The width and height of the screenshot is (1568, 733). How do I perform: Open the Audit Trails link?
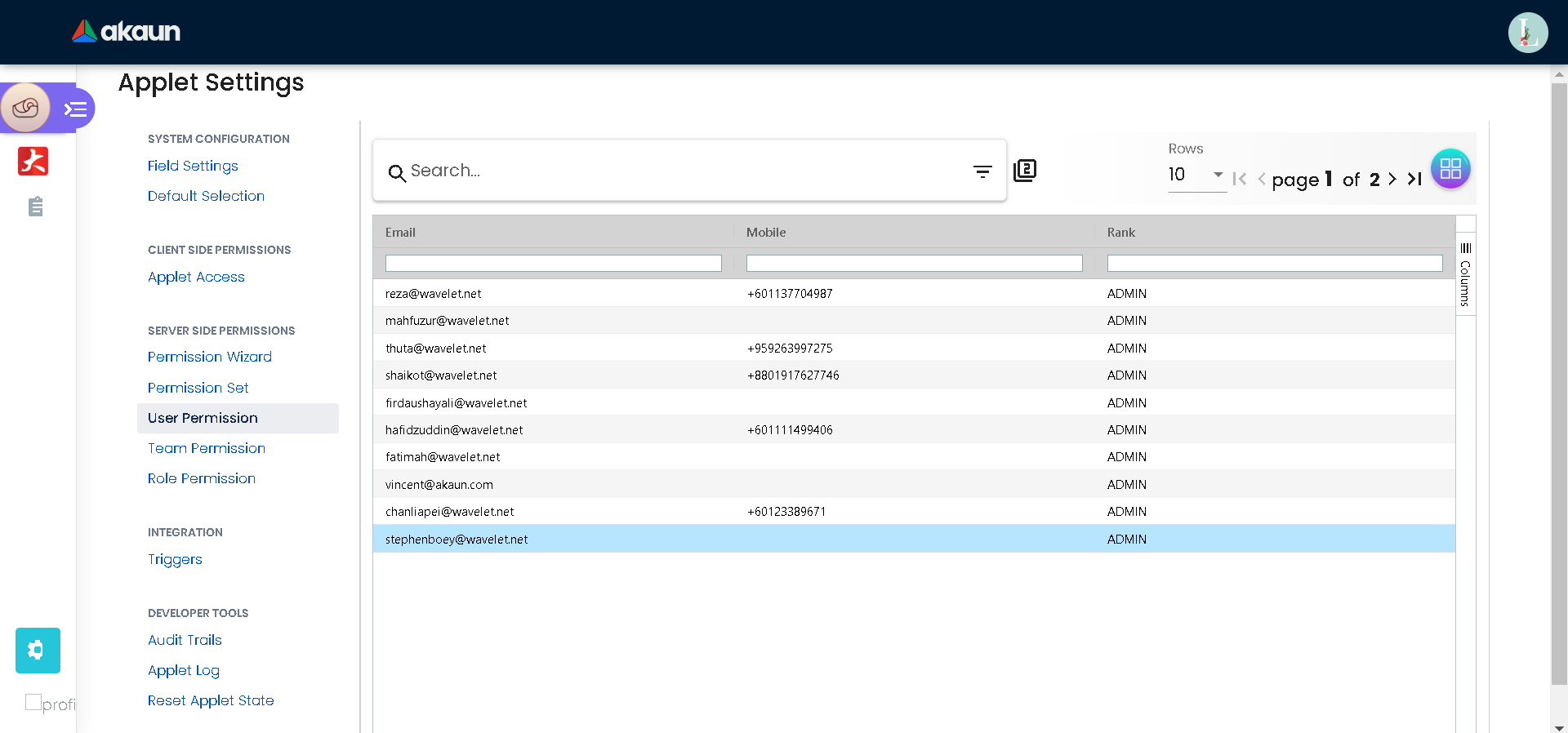[x=185, y=640]
